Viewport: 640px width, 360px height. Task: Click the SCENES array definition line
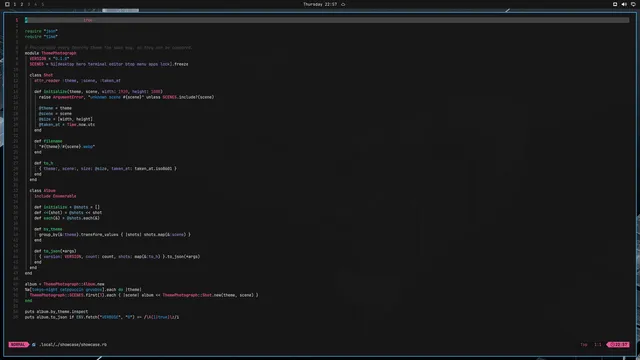pos(109,64)
